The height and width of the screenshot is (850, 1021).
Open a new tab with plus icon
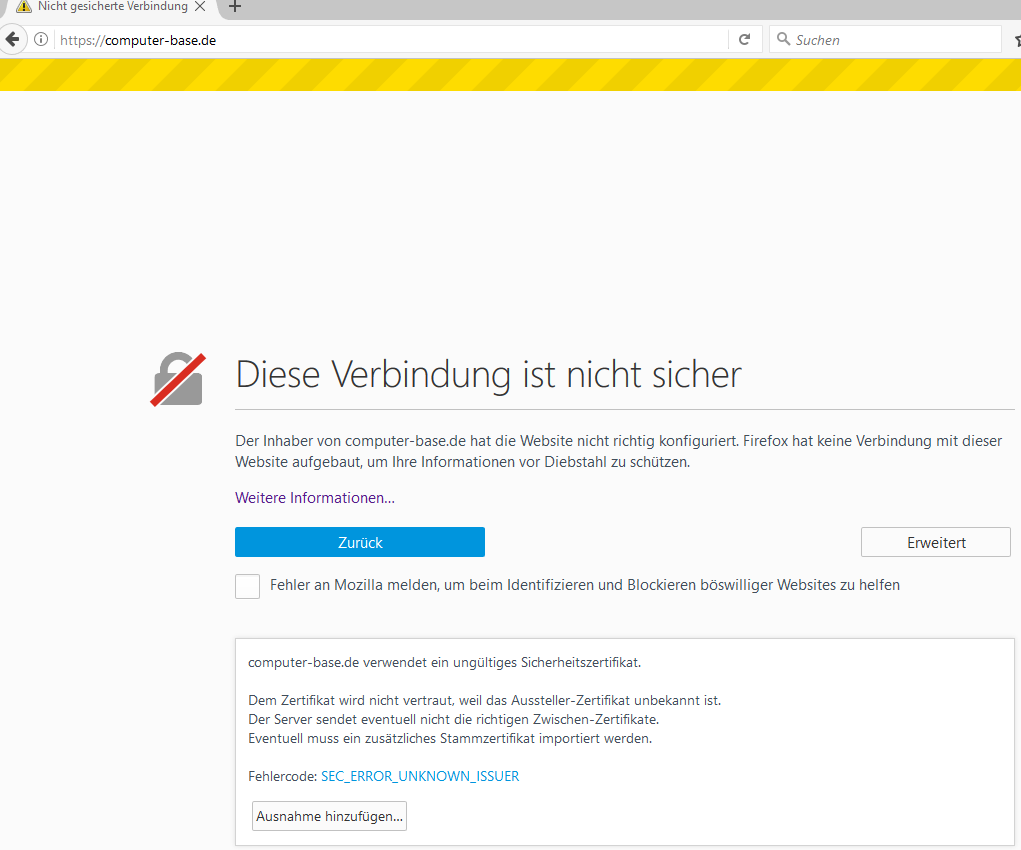235,7
